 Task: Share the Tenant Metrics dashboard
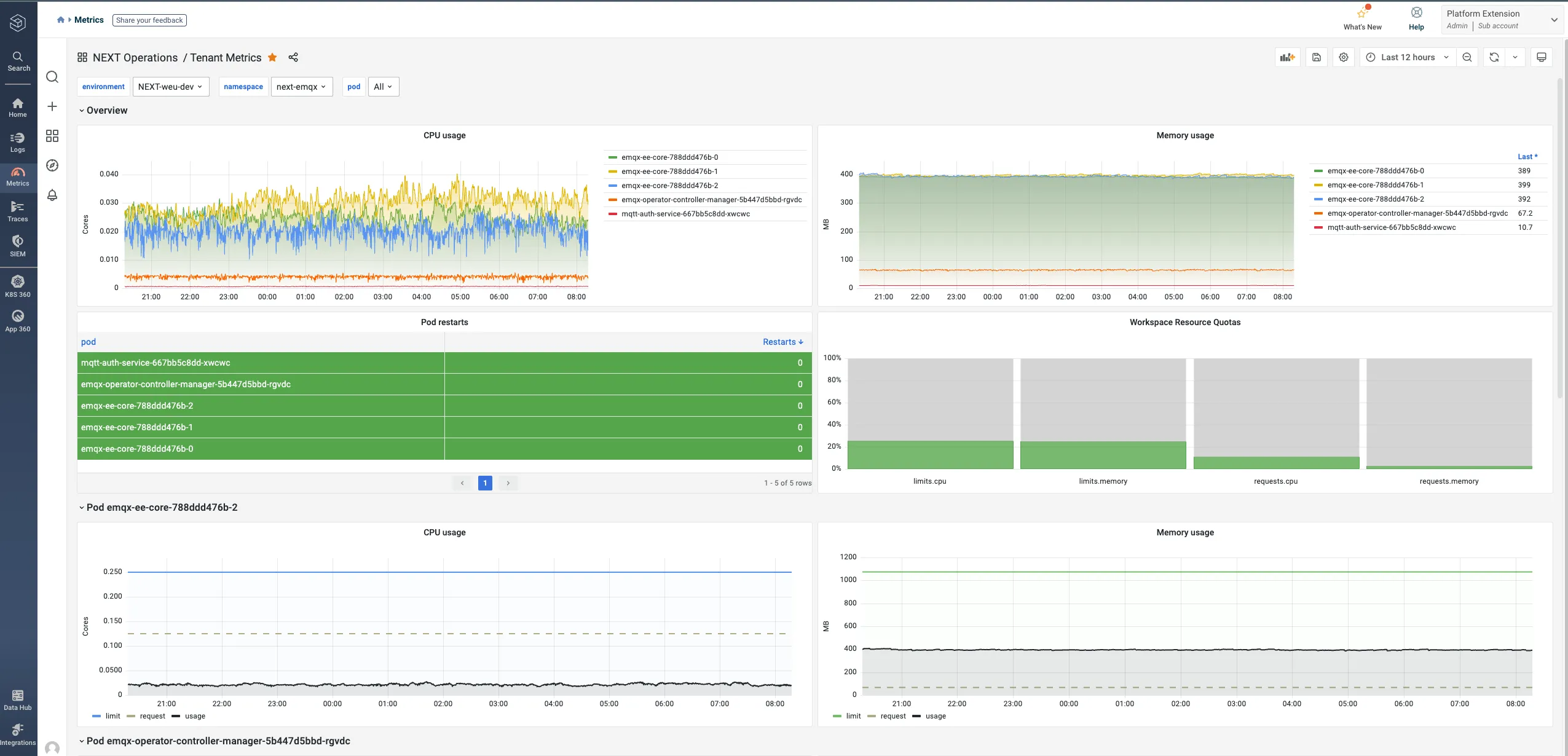(293, 57)
